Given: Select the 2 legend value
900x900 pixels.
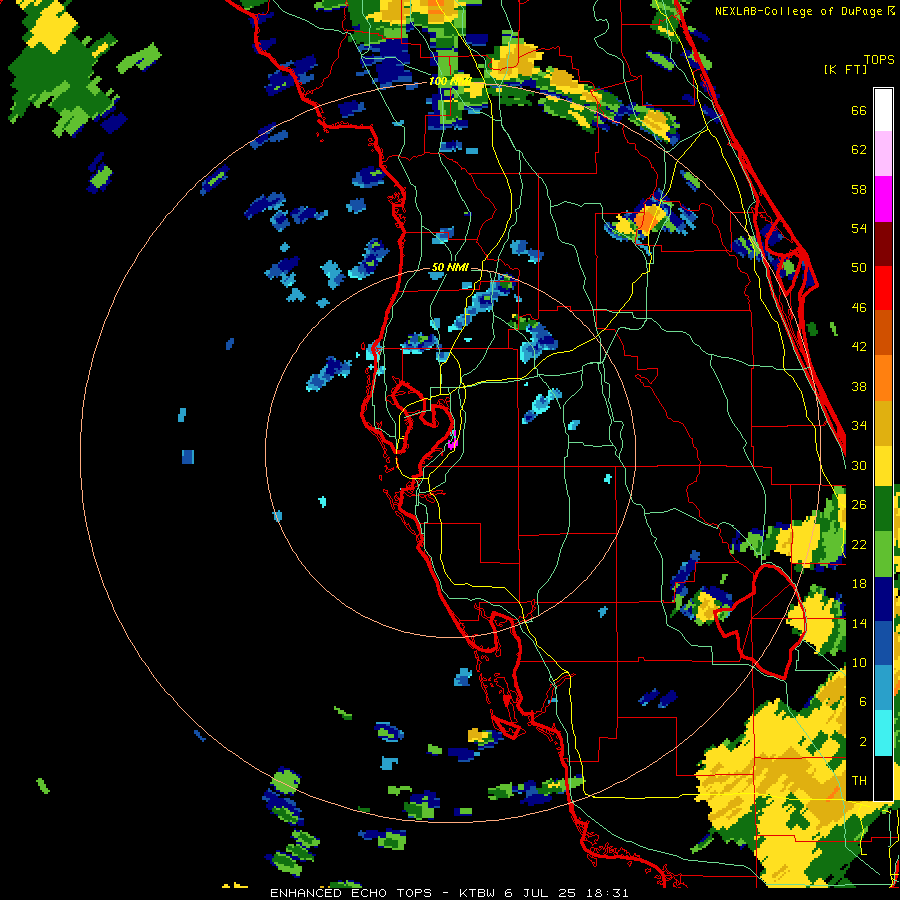Looking at the screenshot, I should pyautogui.click(x=862, y=741).
